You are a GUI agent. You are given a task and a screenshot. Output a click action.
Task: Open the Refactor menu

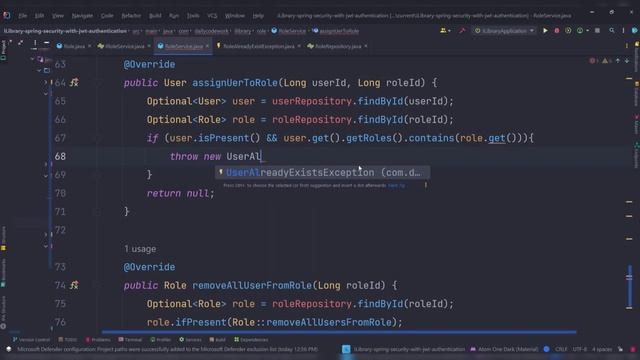click(131, 16)
